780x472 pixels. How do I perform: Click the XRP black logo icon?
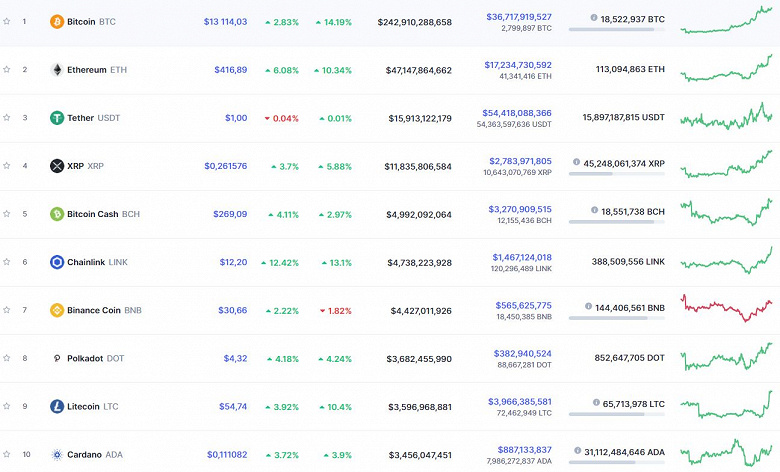coord(57,166)
